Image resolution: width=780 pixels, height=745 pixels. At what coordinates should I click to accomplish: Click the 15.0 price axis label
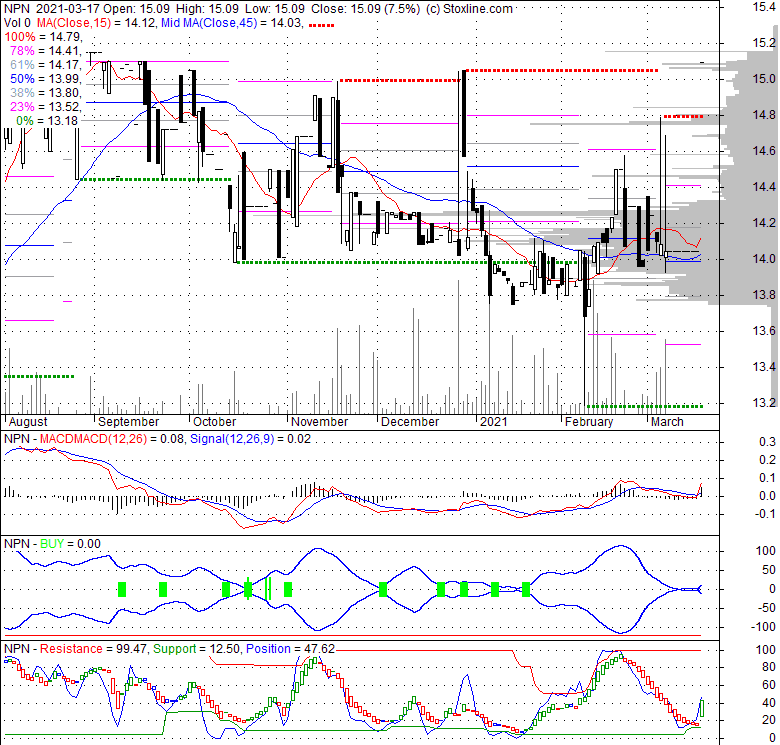(x=764, y=79)
